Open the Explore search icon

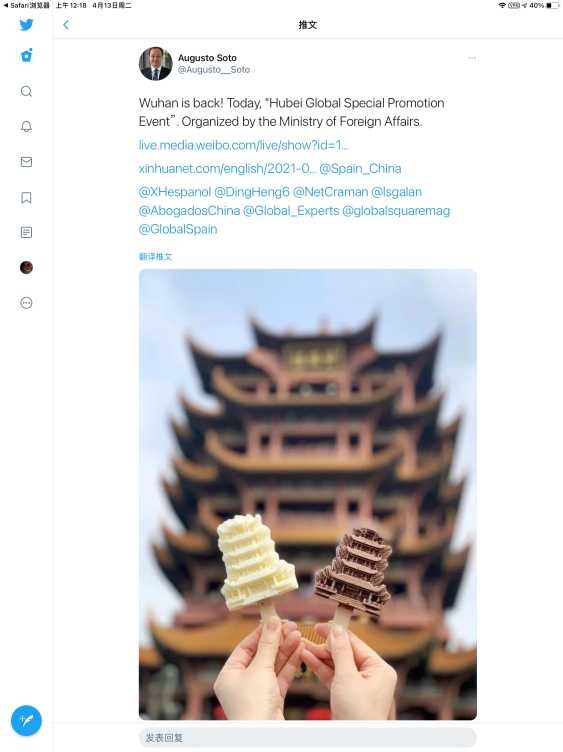click(x=26, y=91)
